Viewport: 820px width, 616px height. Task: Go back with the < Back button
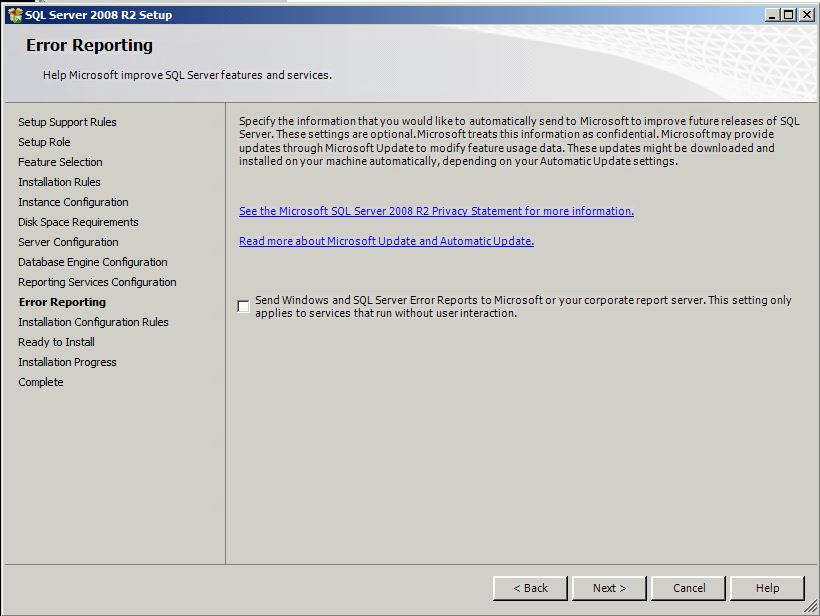pyautogui.click(x=530, y=588)
